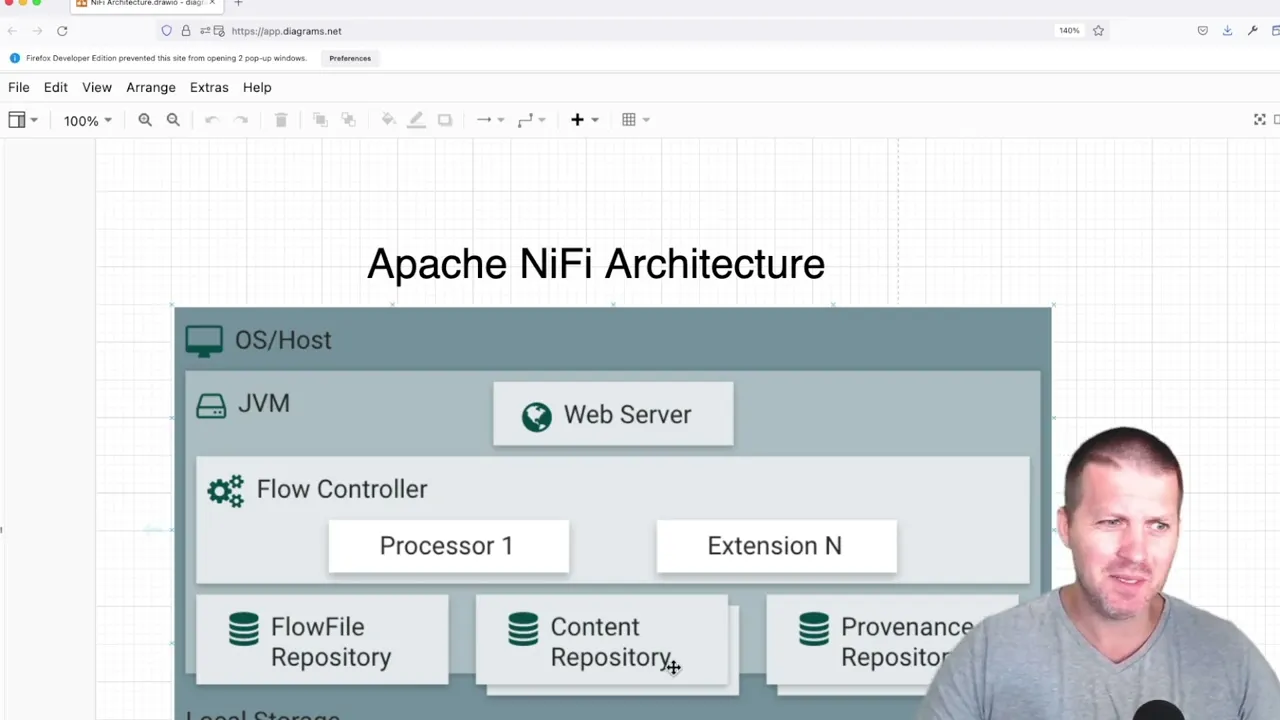Click the Shadow toggle icon
This screenshot has height=720, width=1280.
[444, 120]
